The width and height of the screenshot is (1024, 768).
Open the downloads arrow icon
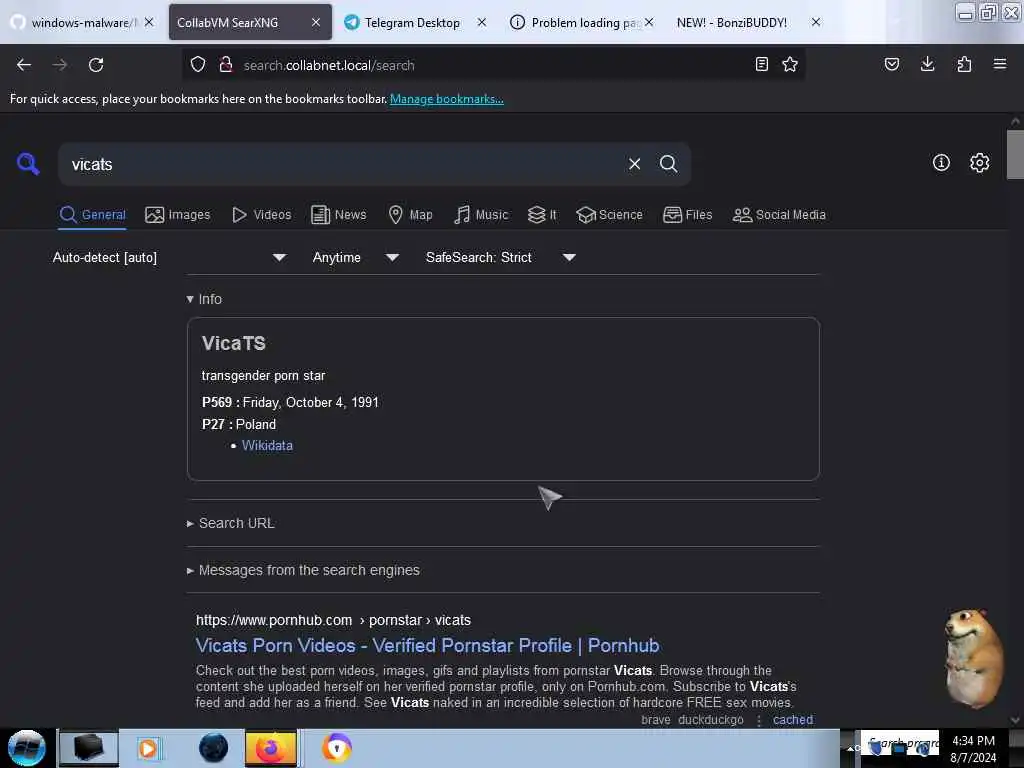coord(927,64)
